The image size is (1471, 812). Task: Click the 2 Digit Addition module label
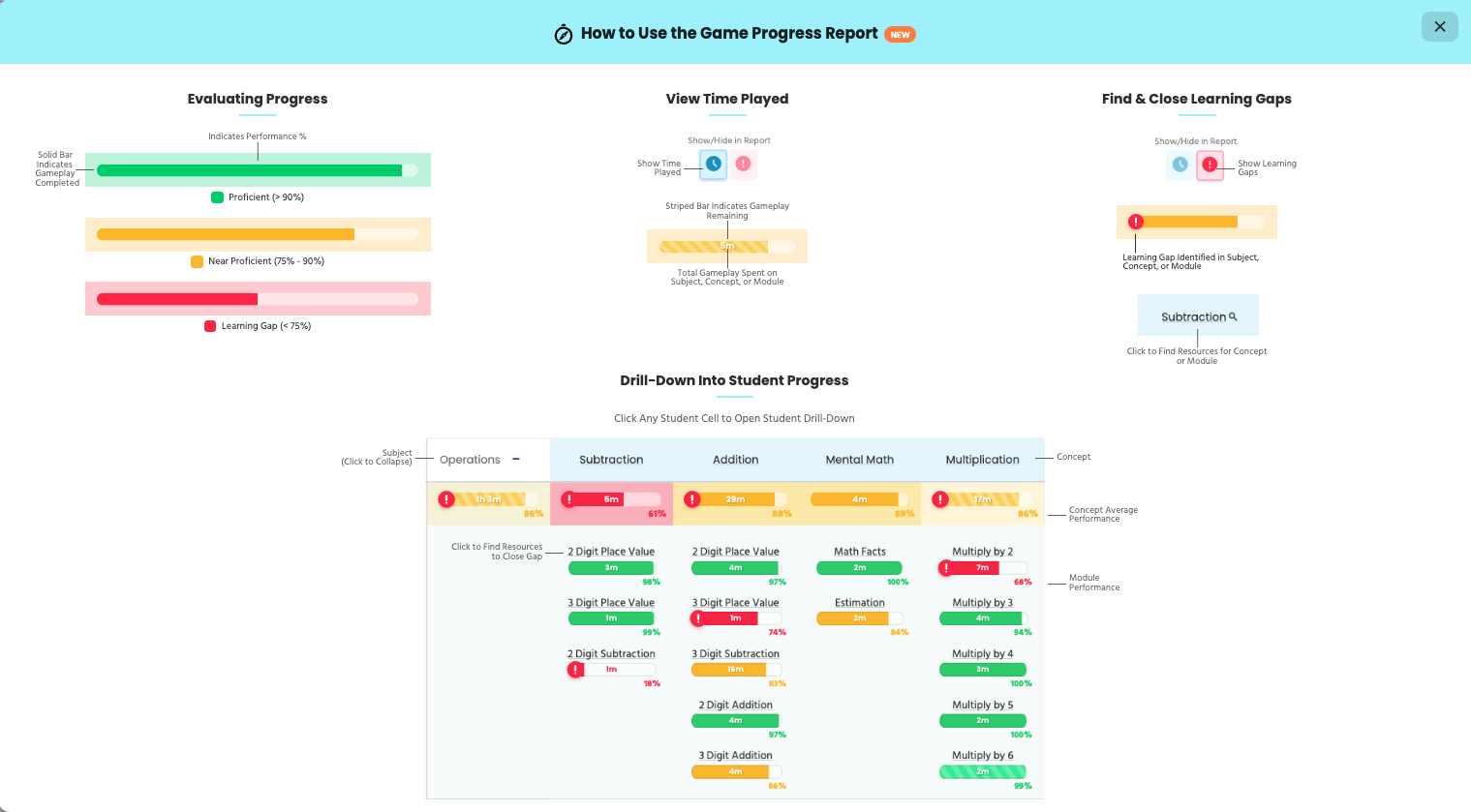coord(736,706)
